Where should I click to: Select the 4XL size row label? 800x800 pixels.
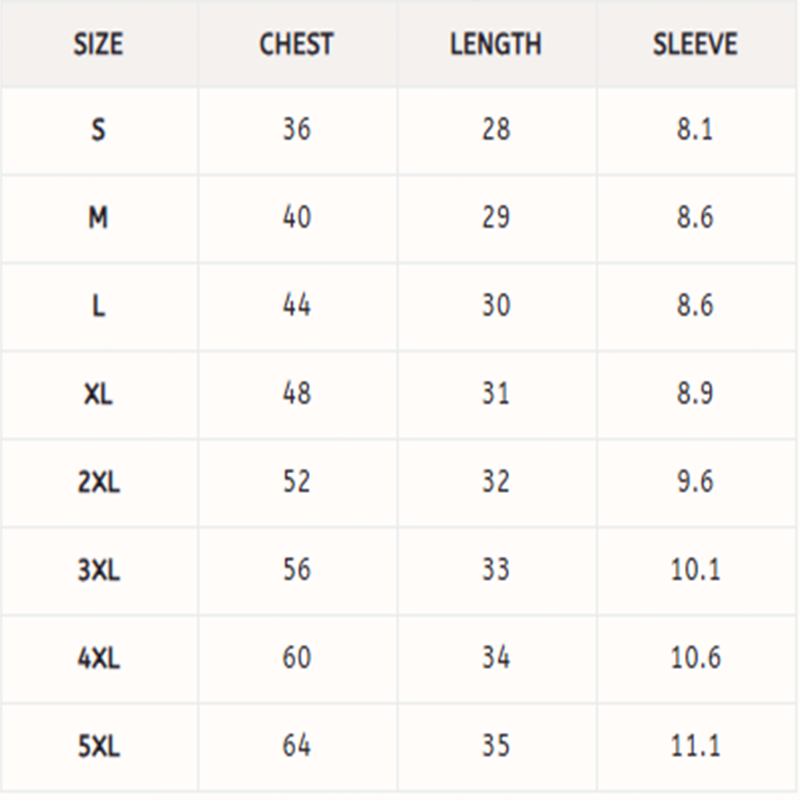(98, 658)
